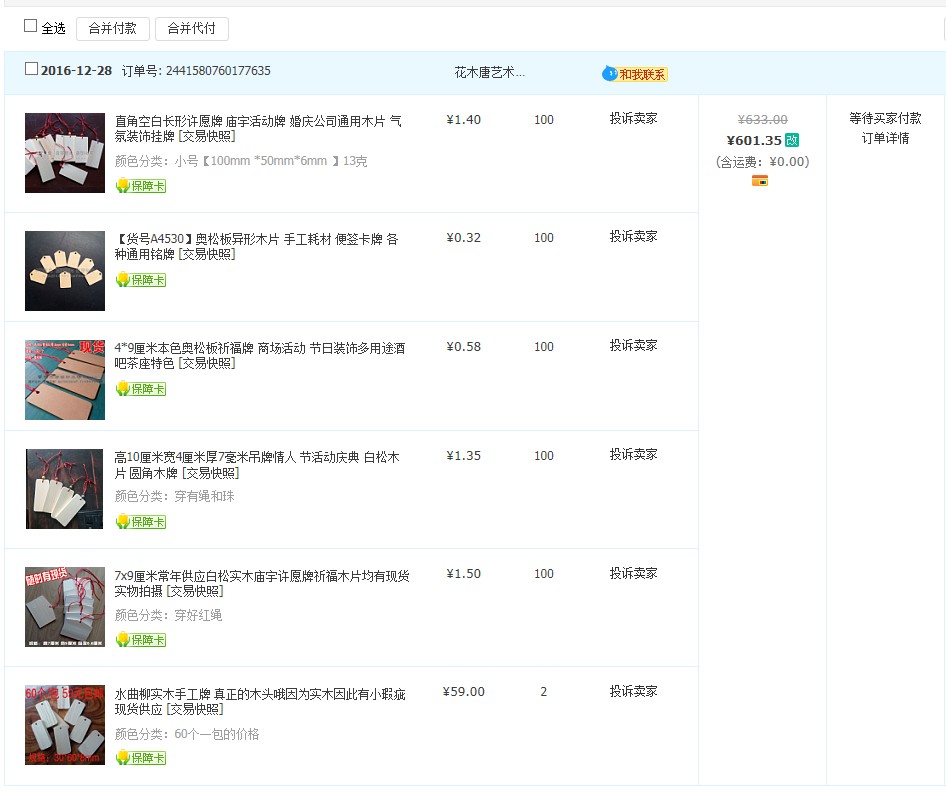This screenshot has height=792, width=946.
Task: Click 投诉卖家 in the ¥0.58 item row
Action: [633, 346]
